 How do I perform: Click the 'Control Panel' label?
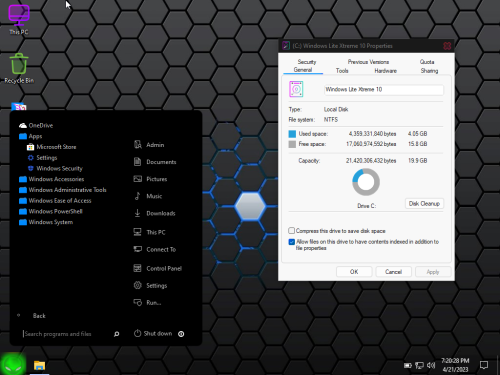tap(164, 268)
